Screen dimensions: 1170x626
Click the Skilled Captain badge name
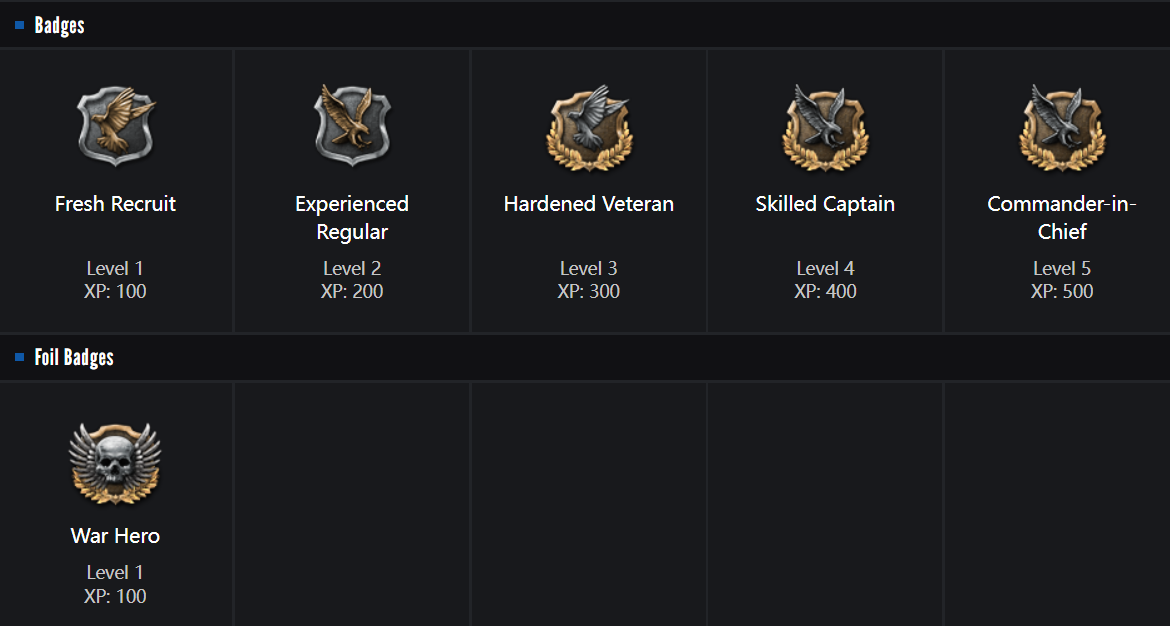tap(825, 204)
